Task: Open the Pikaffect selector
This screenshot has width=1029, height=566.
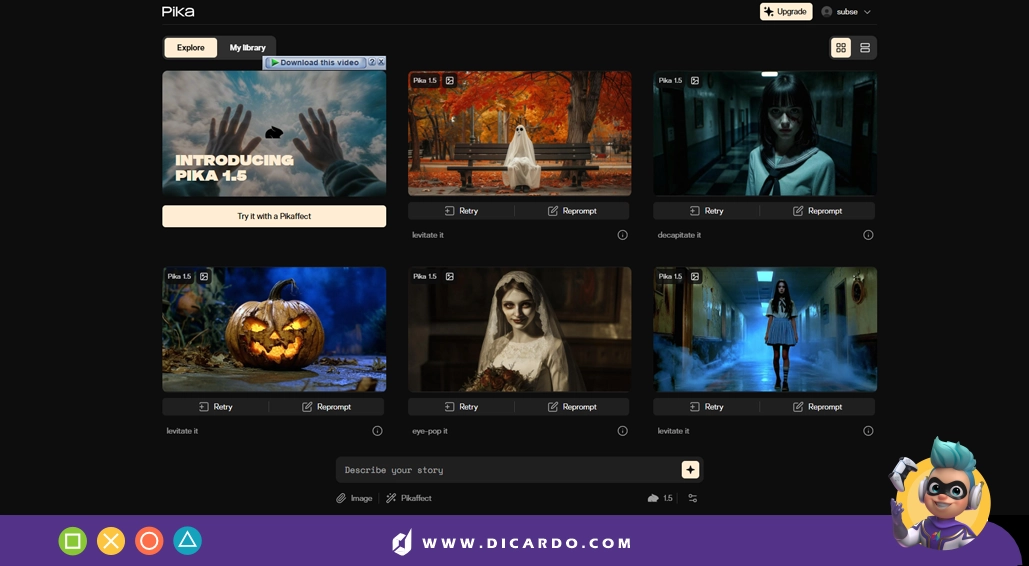Action: pos(409,498)
